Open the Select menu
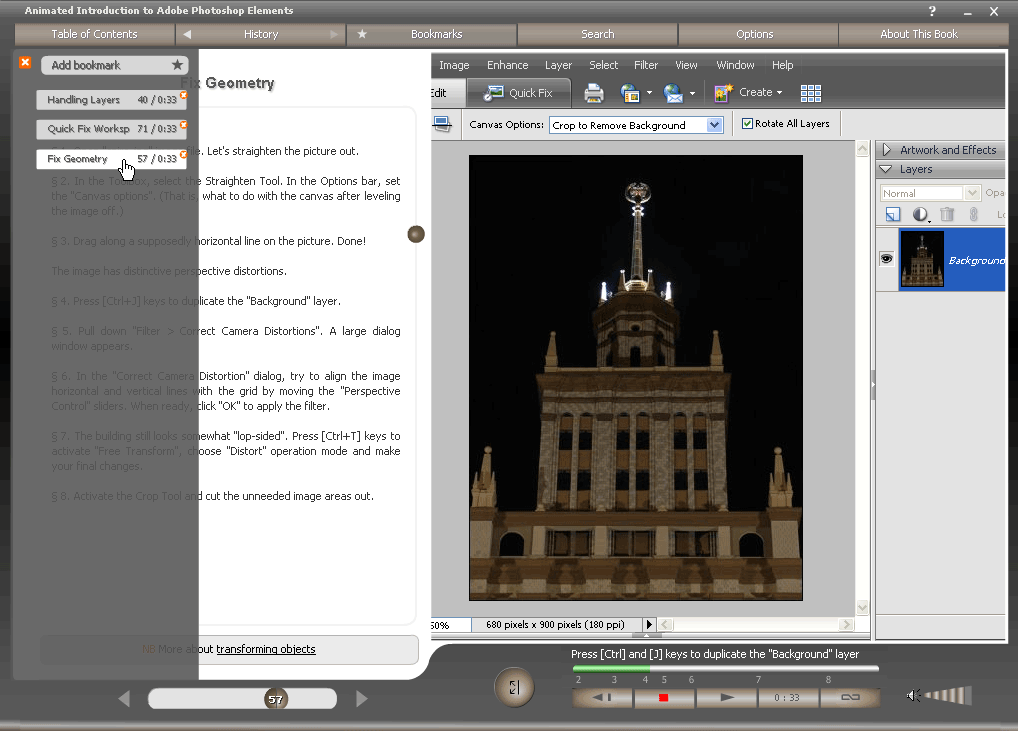 604,65
